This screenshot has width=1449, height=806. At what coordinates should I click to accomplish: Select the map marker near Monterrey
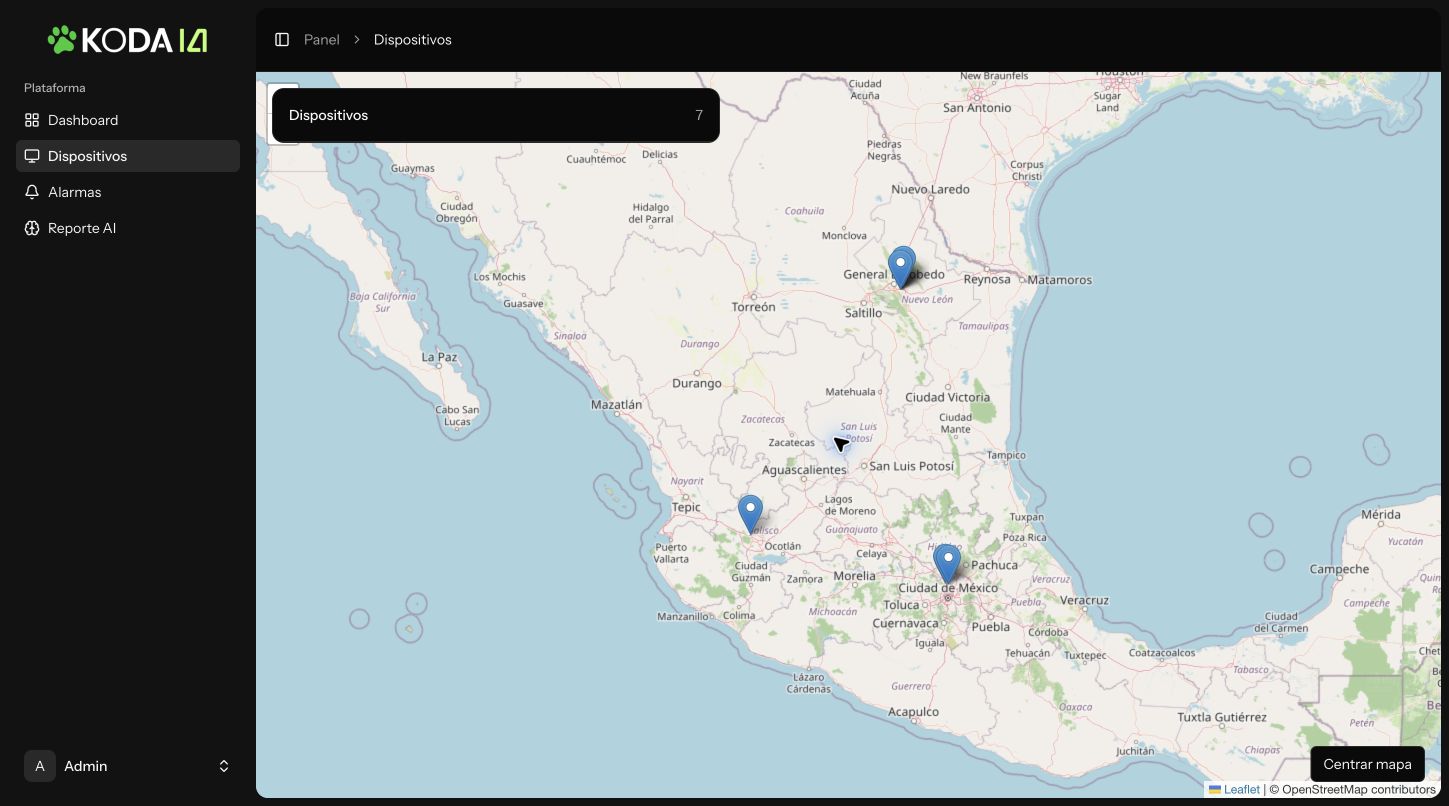(901, 268)
